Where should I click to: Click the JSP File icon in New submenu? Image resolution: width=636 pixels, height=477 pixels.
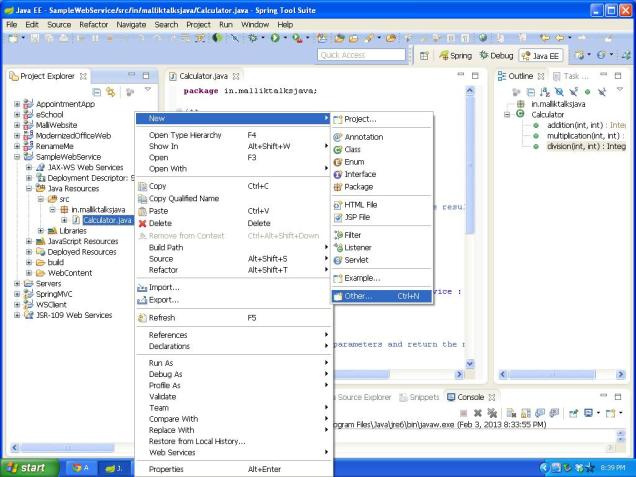pyautogui.click(x=338, y=217)
